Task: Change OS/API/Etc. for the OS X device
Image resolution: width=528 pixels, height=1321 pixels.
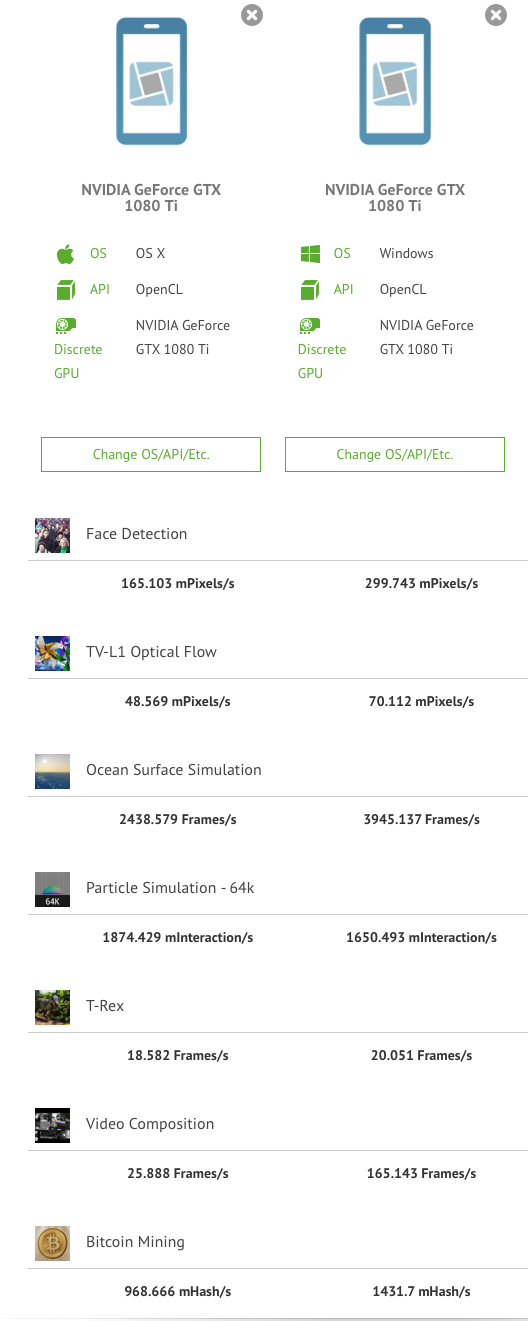Action: [151, 454]
